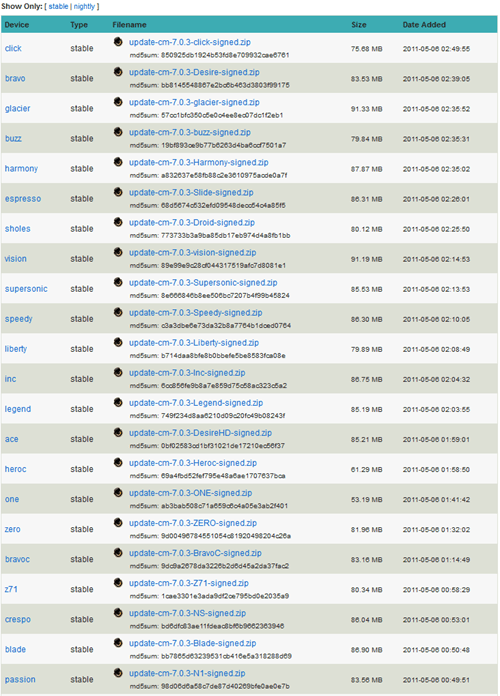Open the buzz device link
This screenshot has height=696, width=500.
[13, 138]
